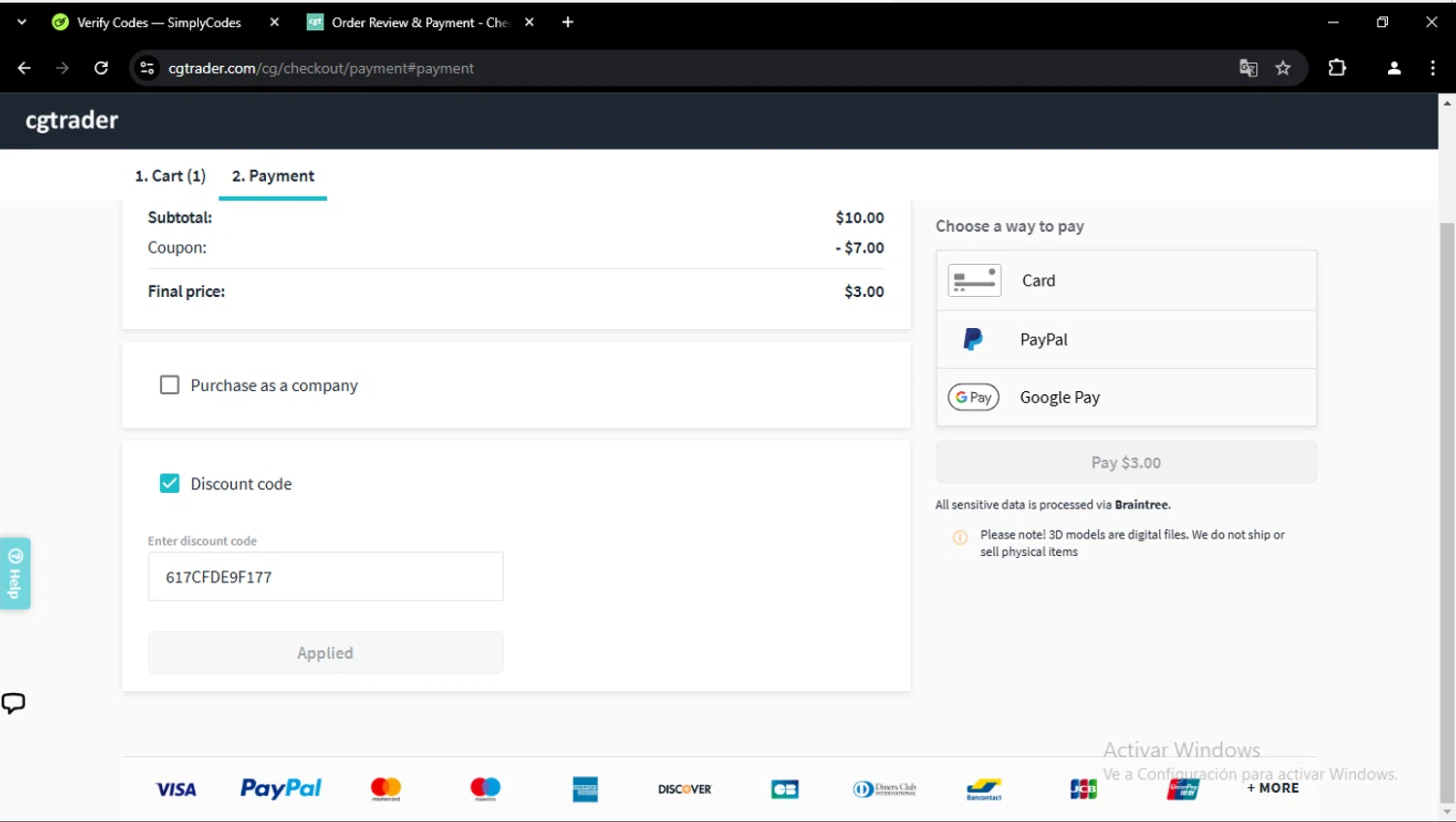The width and height of the screenshot is (1456, 822).
Task: Check Purchase as a company
Action: tap(169, 385)
